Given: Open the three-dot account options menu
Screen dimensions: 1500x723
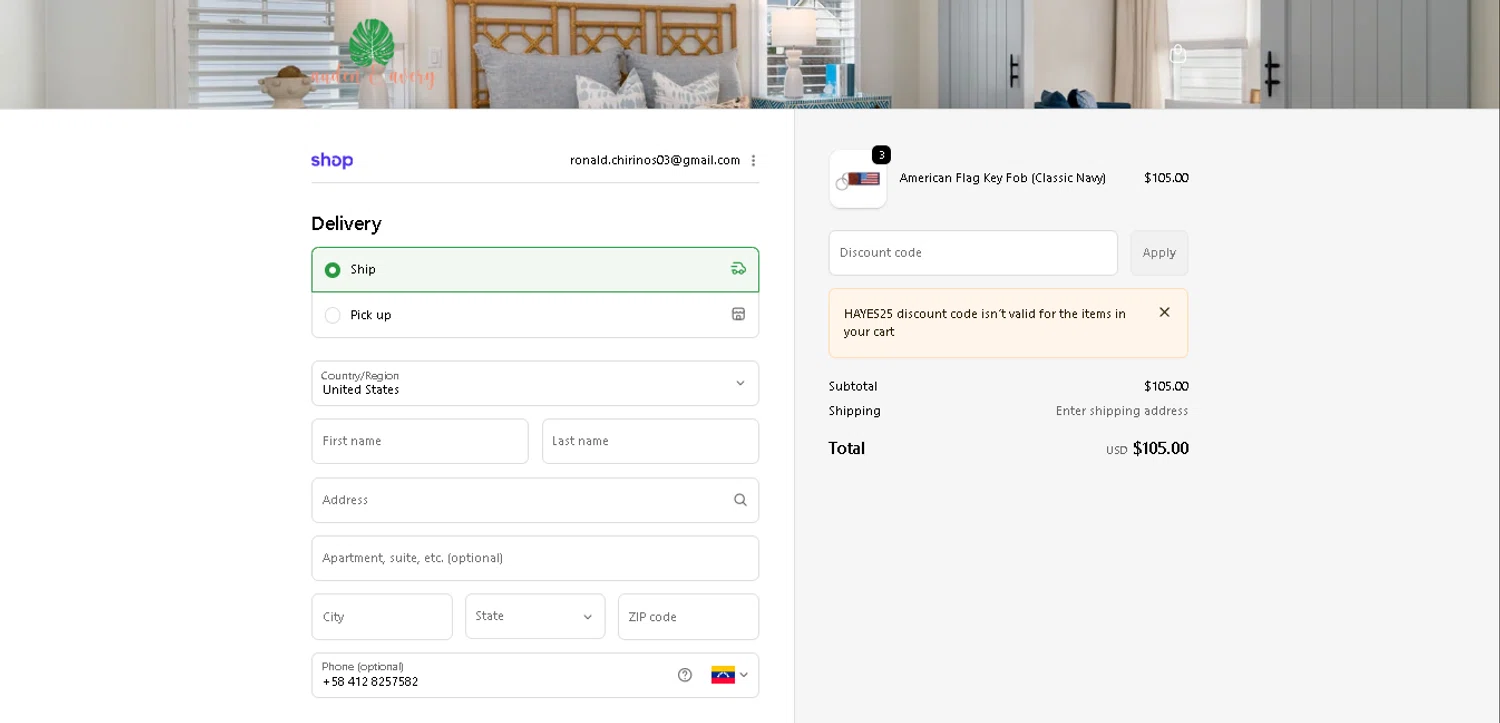Looking at the screenshot, I should (753, 161).
